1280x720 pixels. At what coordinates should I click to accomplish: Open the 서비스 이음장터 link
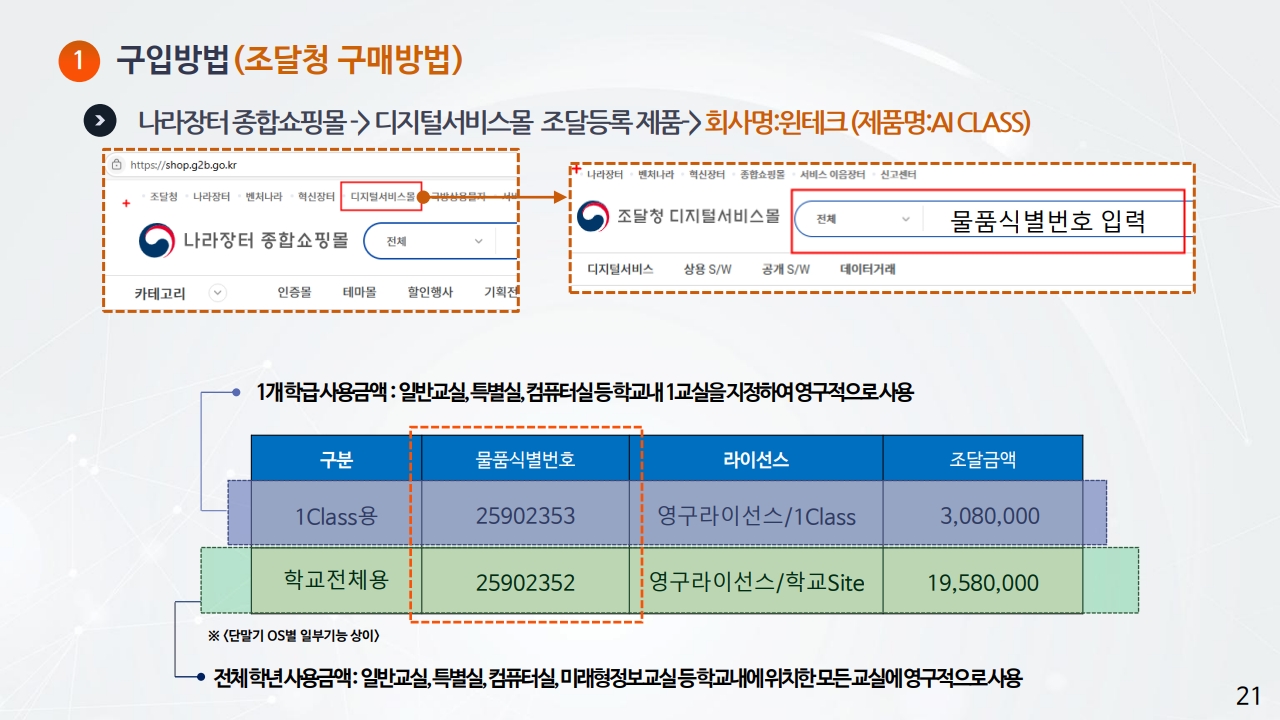833,174
